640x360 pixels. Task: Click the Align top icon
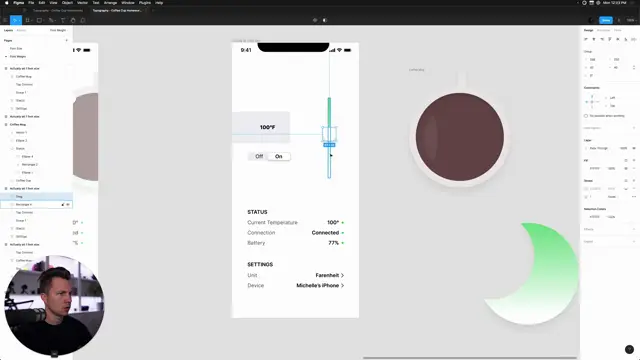610,39
